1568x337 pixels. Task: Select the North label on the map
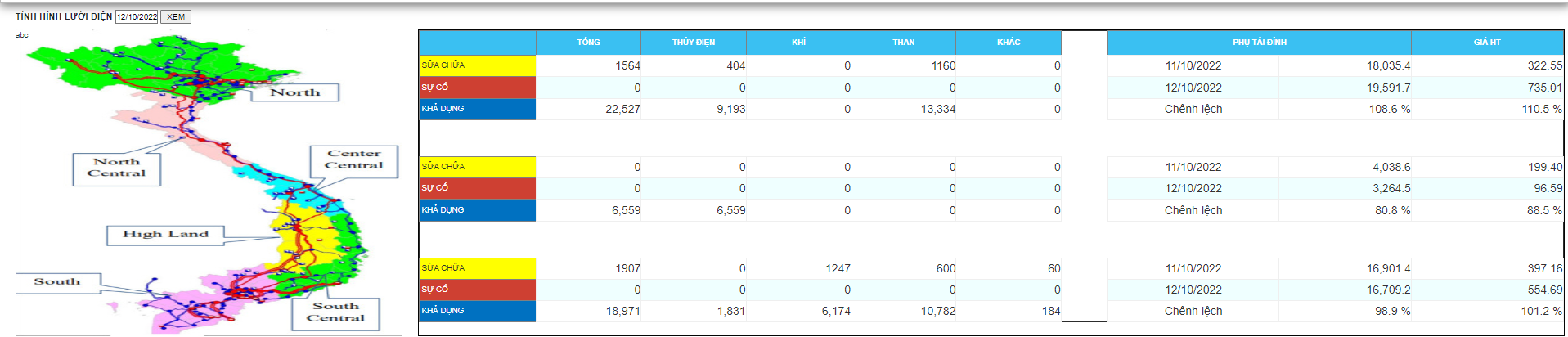pos(294,92)
